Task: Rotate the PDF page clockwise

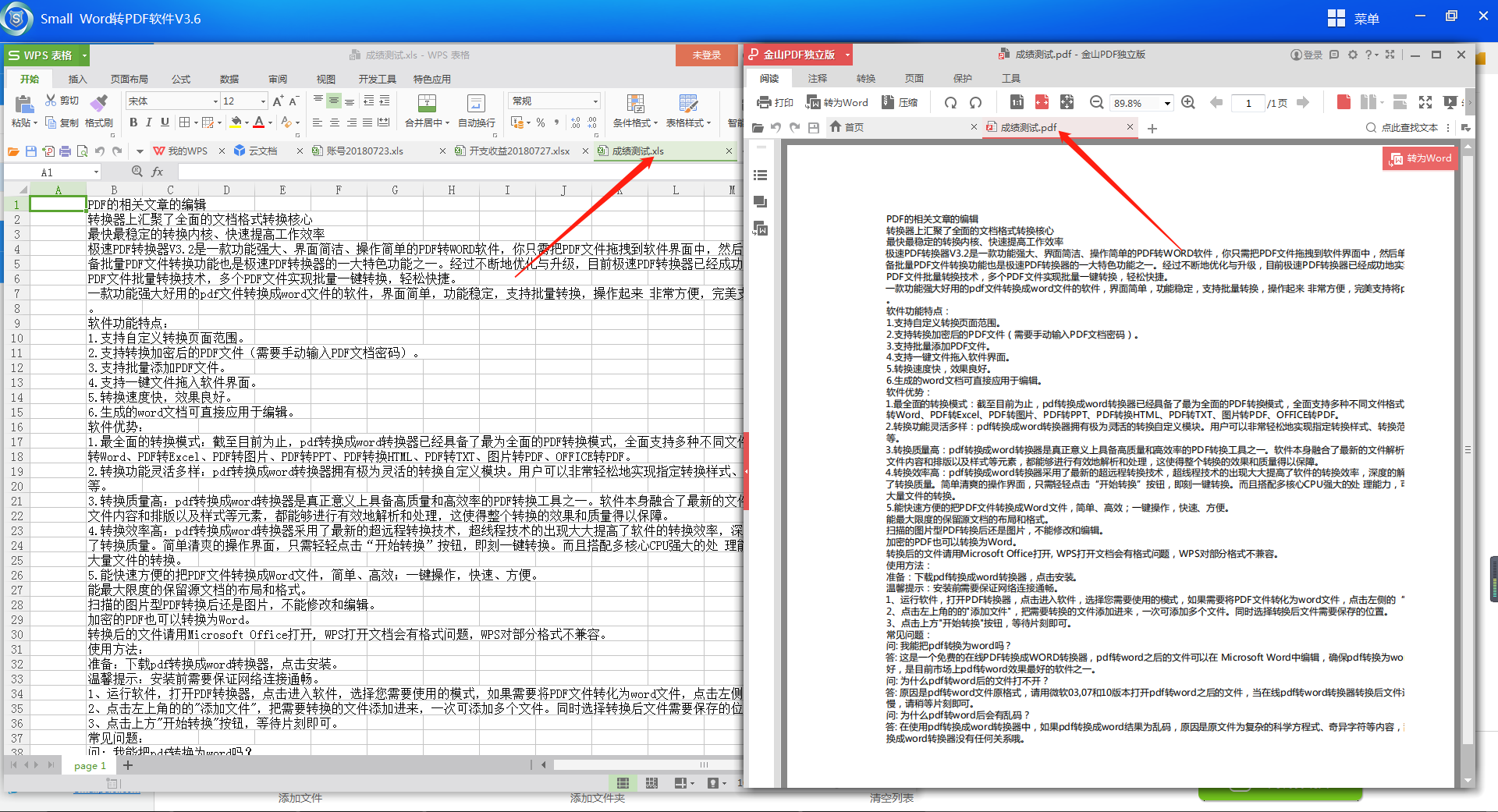Action: tap(950, 102)
